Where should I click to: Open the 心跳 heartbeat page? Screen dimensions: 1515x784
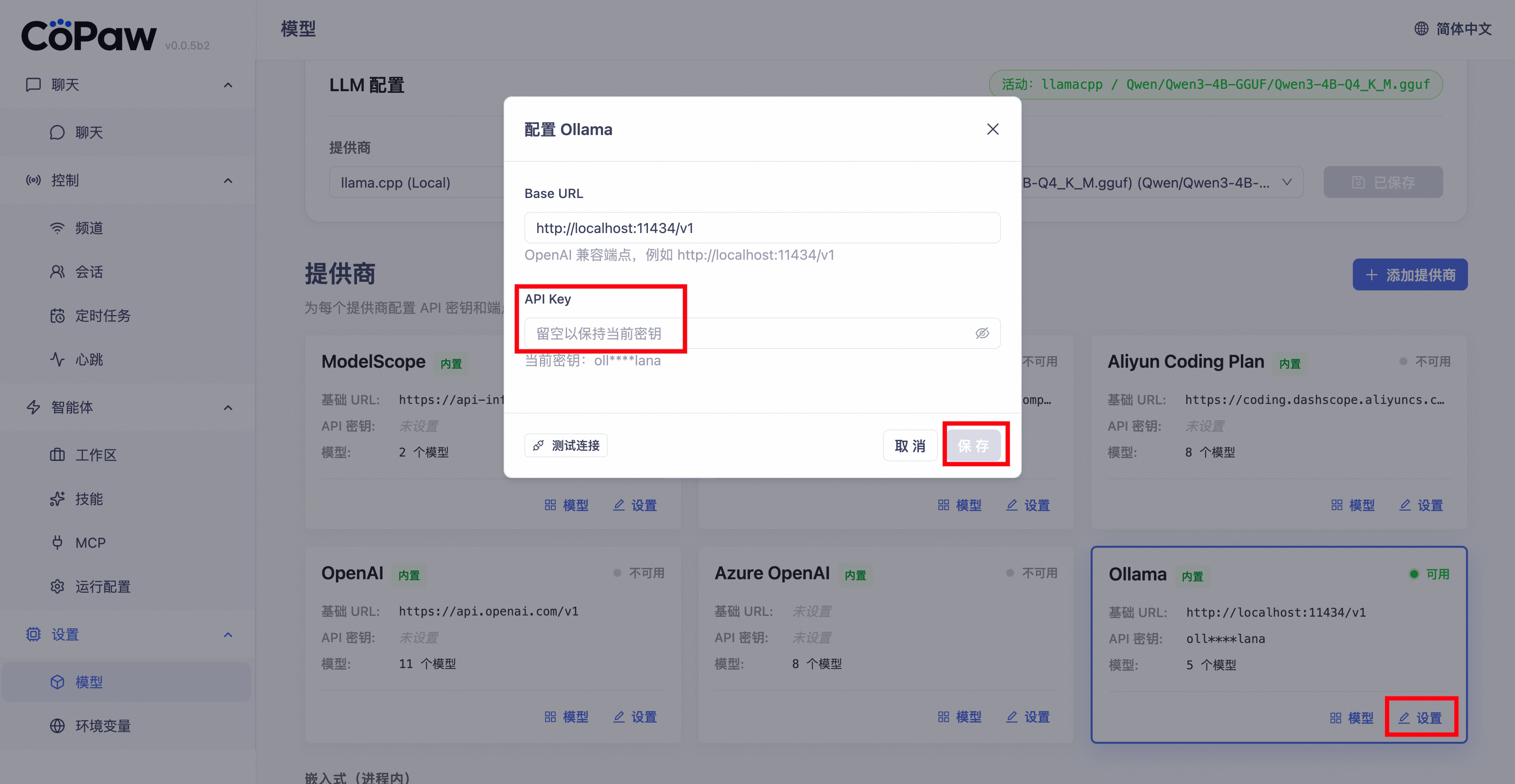[x=88, y=359]
